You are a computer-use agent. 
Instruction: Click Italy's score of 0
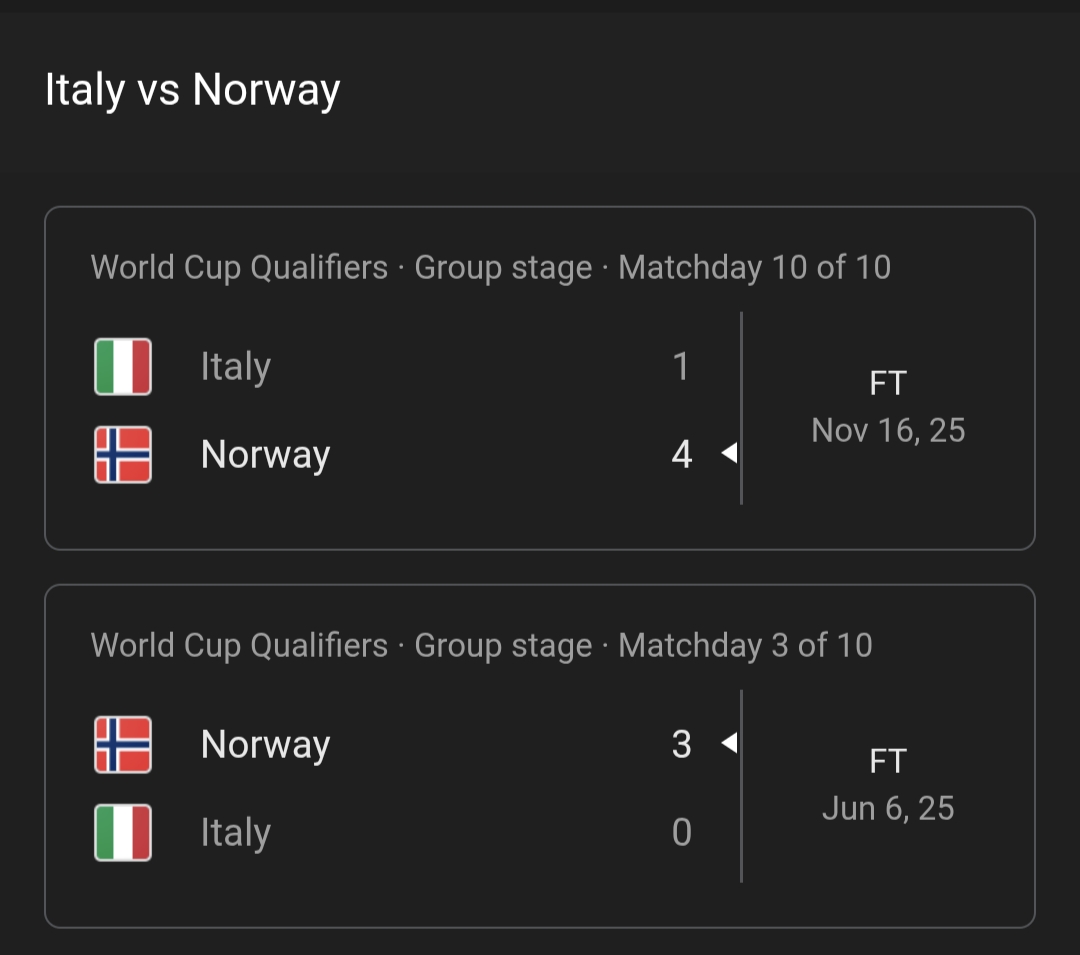click(x=682, y=833)
